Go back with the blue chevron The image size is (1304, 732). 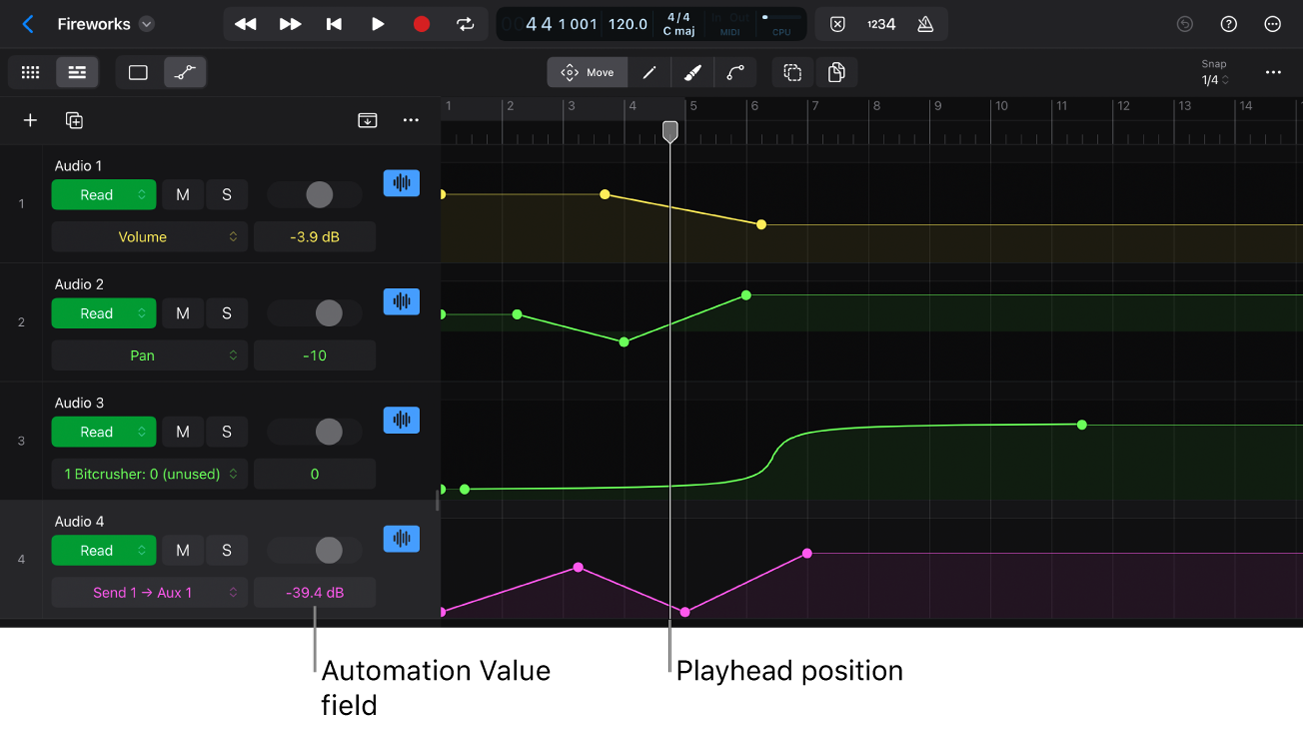(x=28, y=24)
